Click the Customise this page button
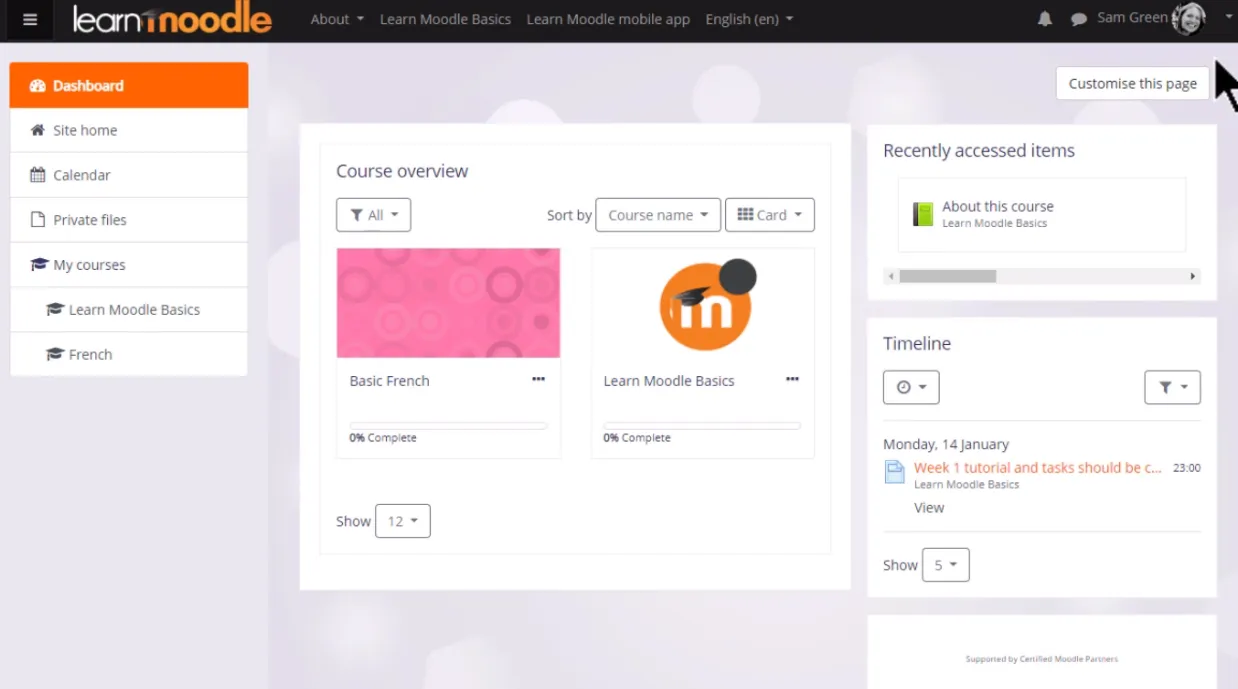 [x=1132, y=83]
